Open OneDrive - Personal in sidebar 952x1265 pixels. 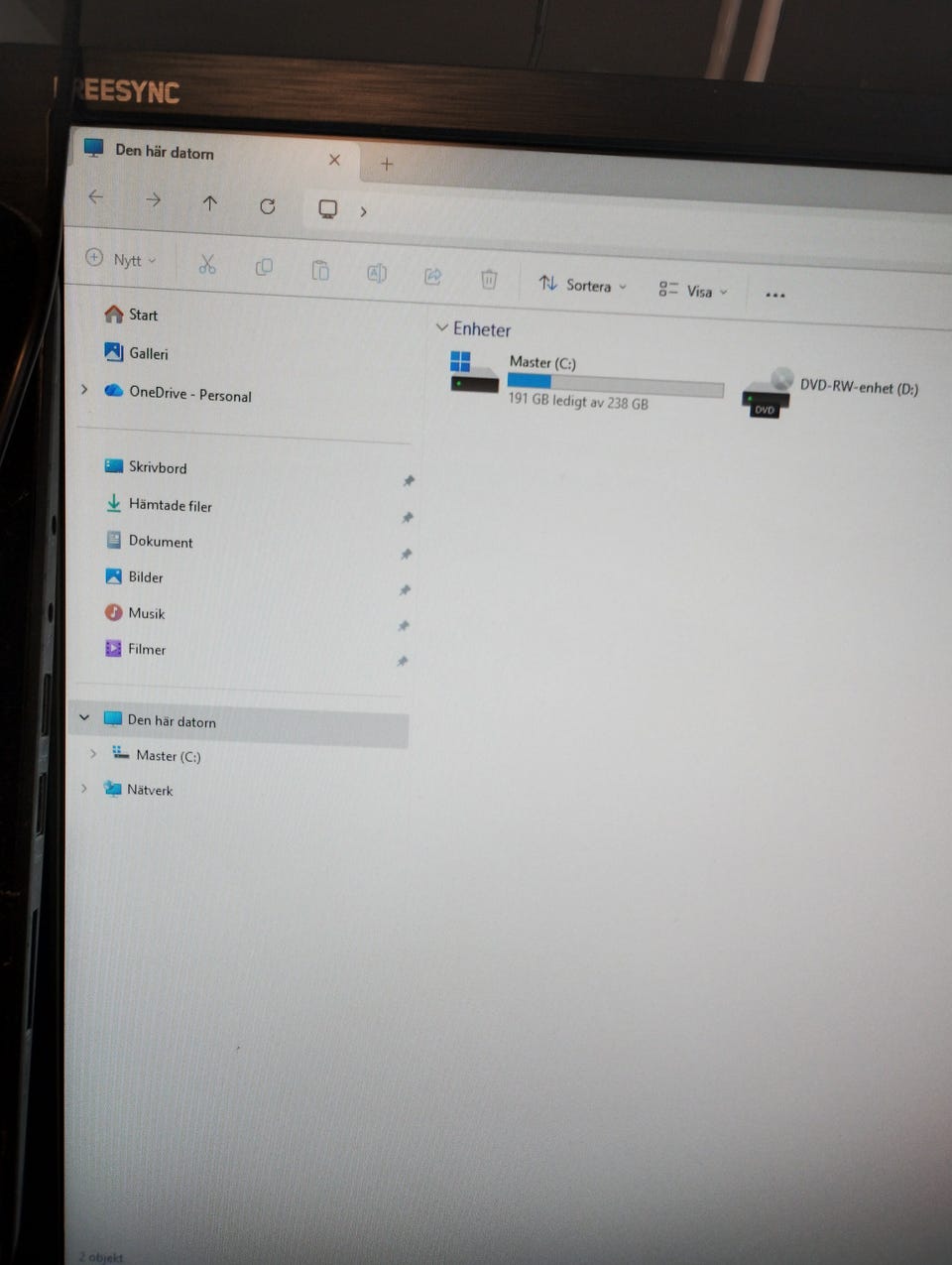[178, 393]
